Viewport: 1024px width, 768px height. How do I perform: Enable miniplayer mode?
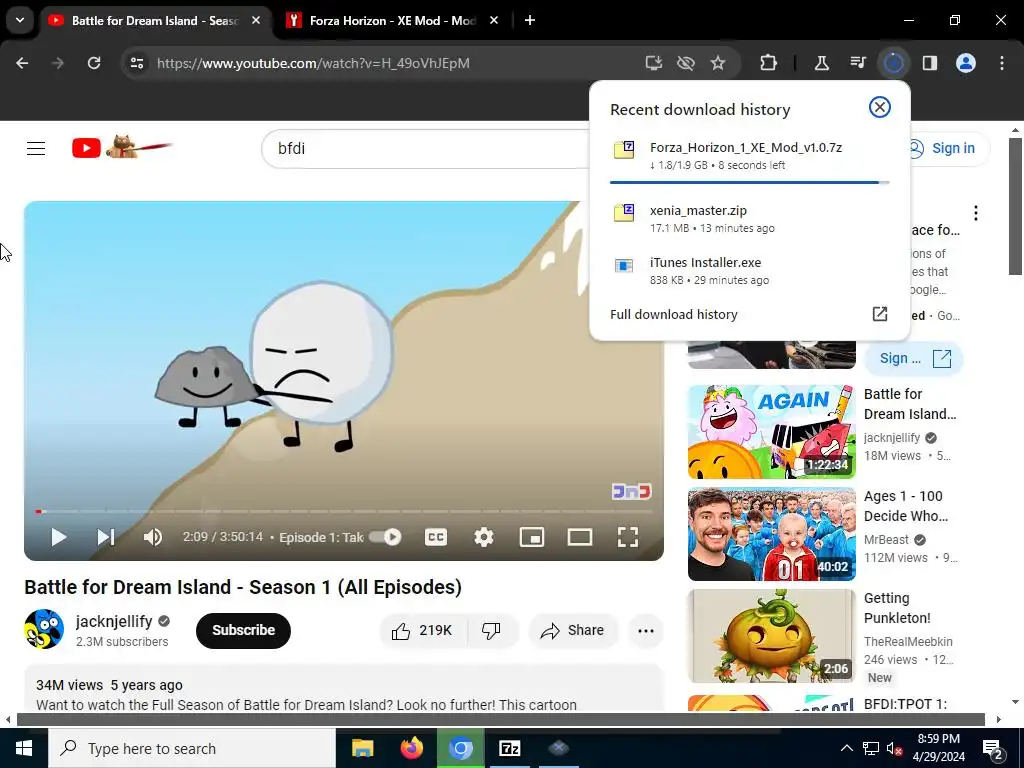pyautogui.click(x=532, y=537)
